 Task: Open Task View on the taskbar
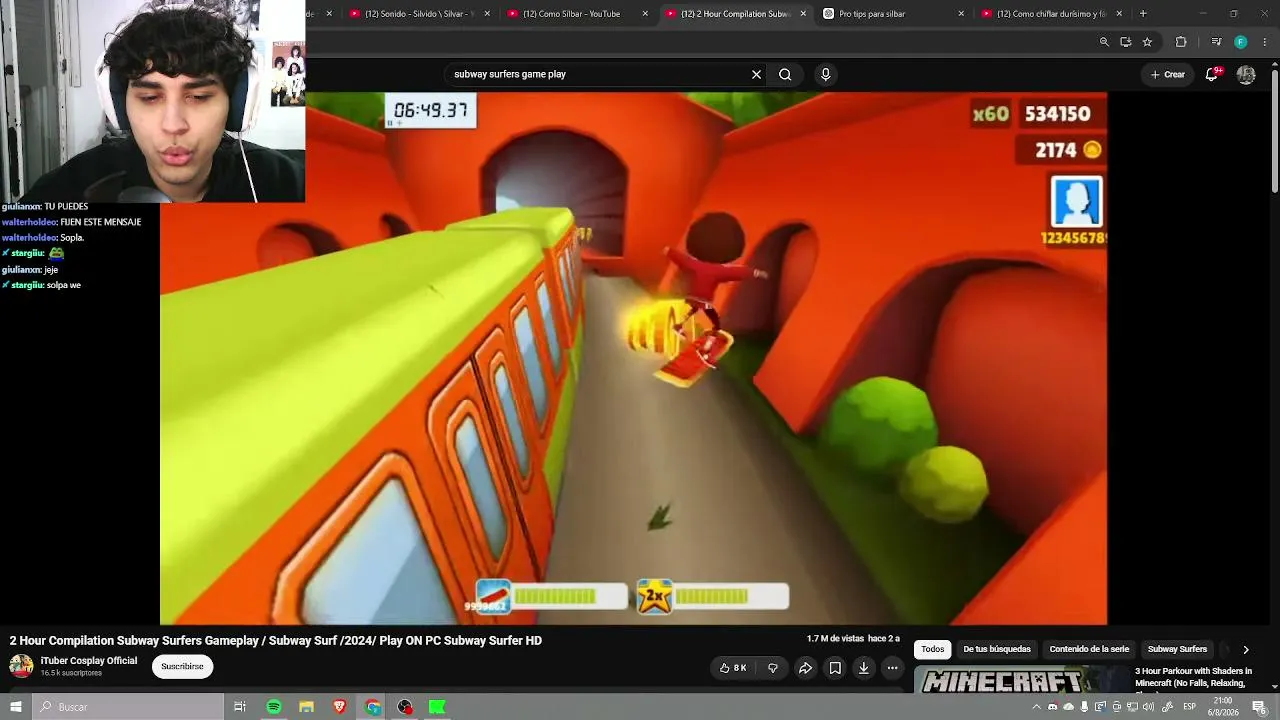[x=240, y=707]
